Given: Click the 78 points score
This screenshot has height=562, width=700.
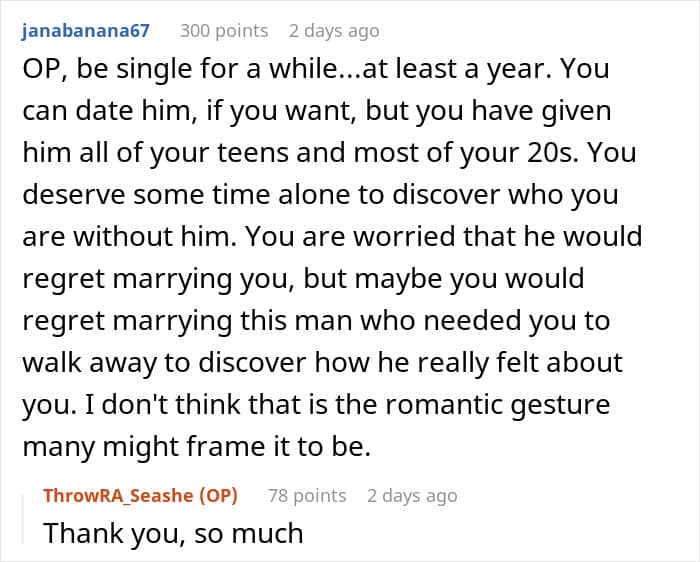Looking at the screenshot, I should click(307, 495).
